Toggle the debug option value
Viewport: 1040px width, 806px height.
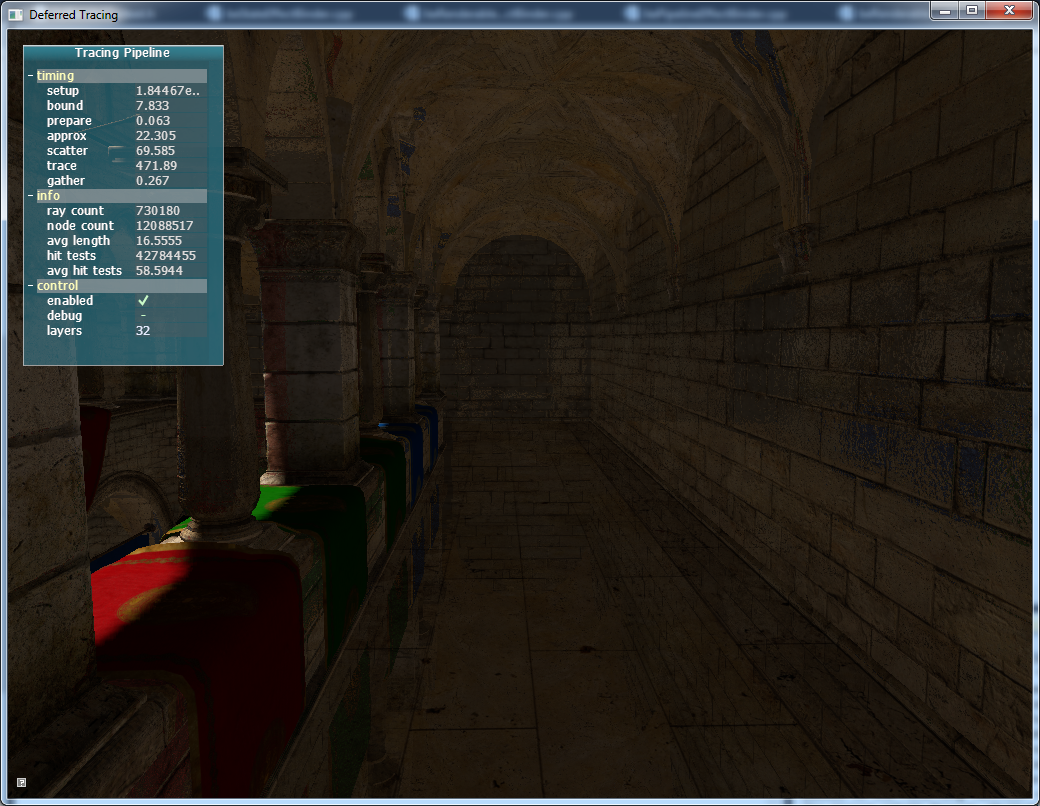pyautogui.click(x=143, y=316)
